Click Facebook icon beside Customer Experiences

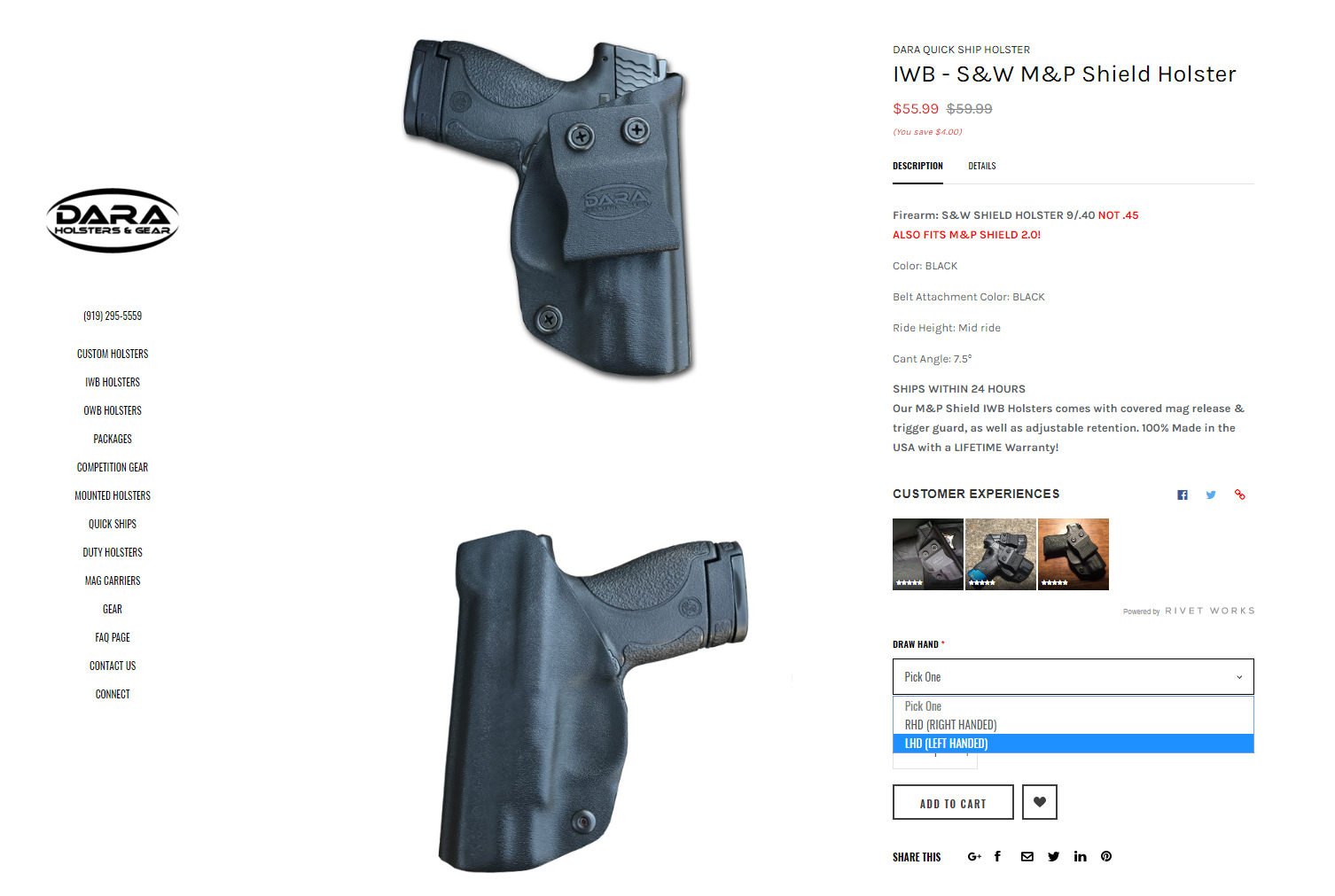[x=1183, y=495]
